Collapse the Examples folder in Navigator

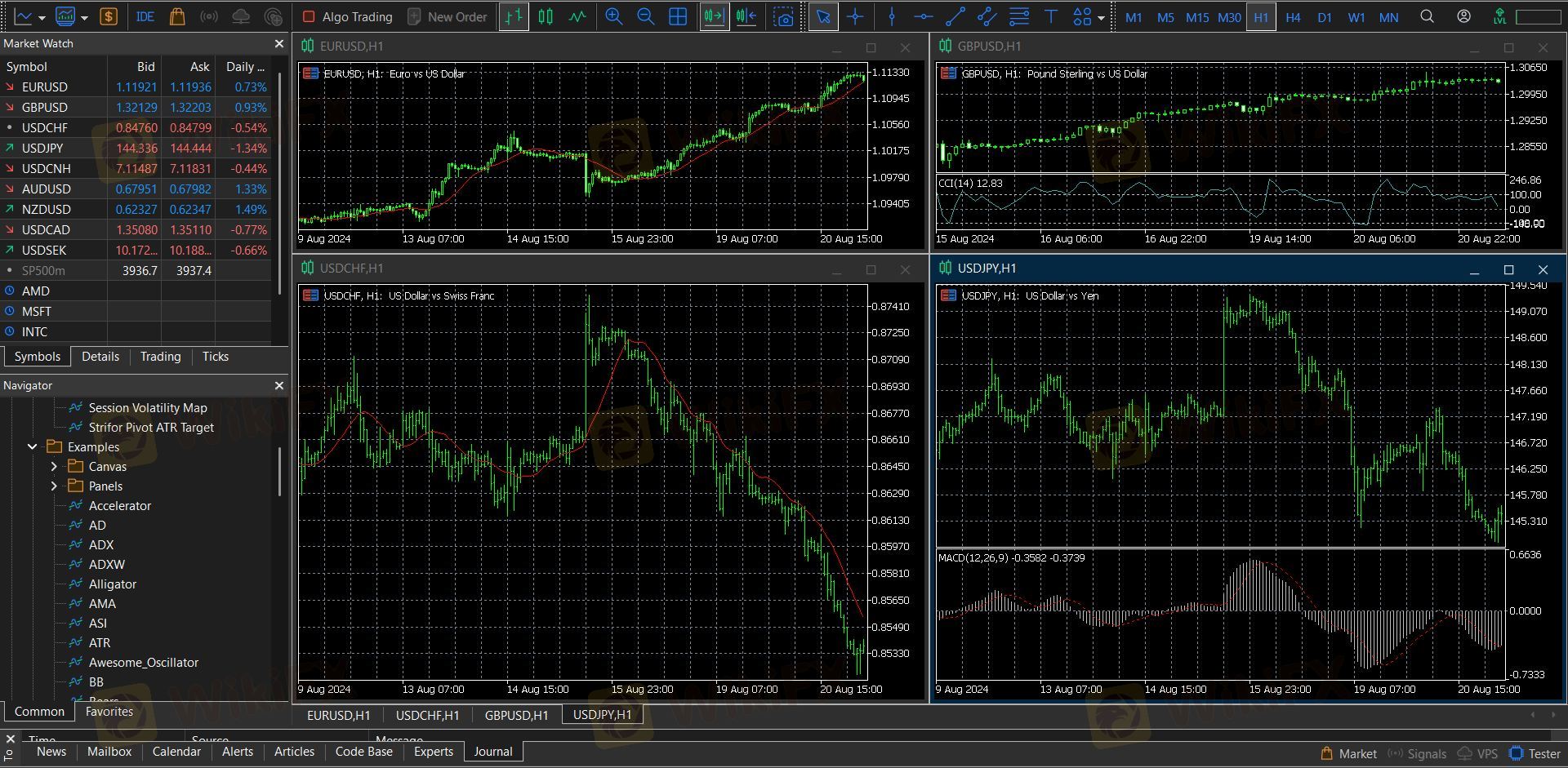coord(33,447)
